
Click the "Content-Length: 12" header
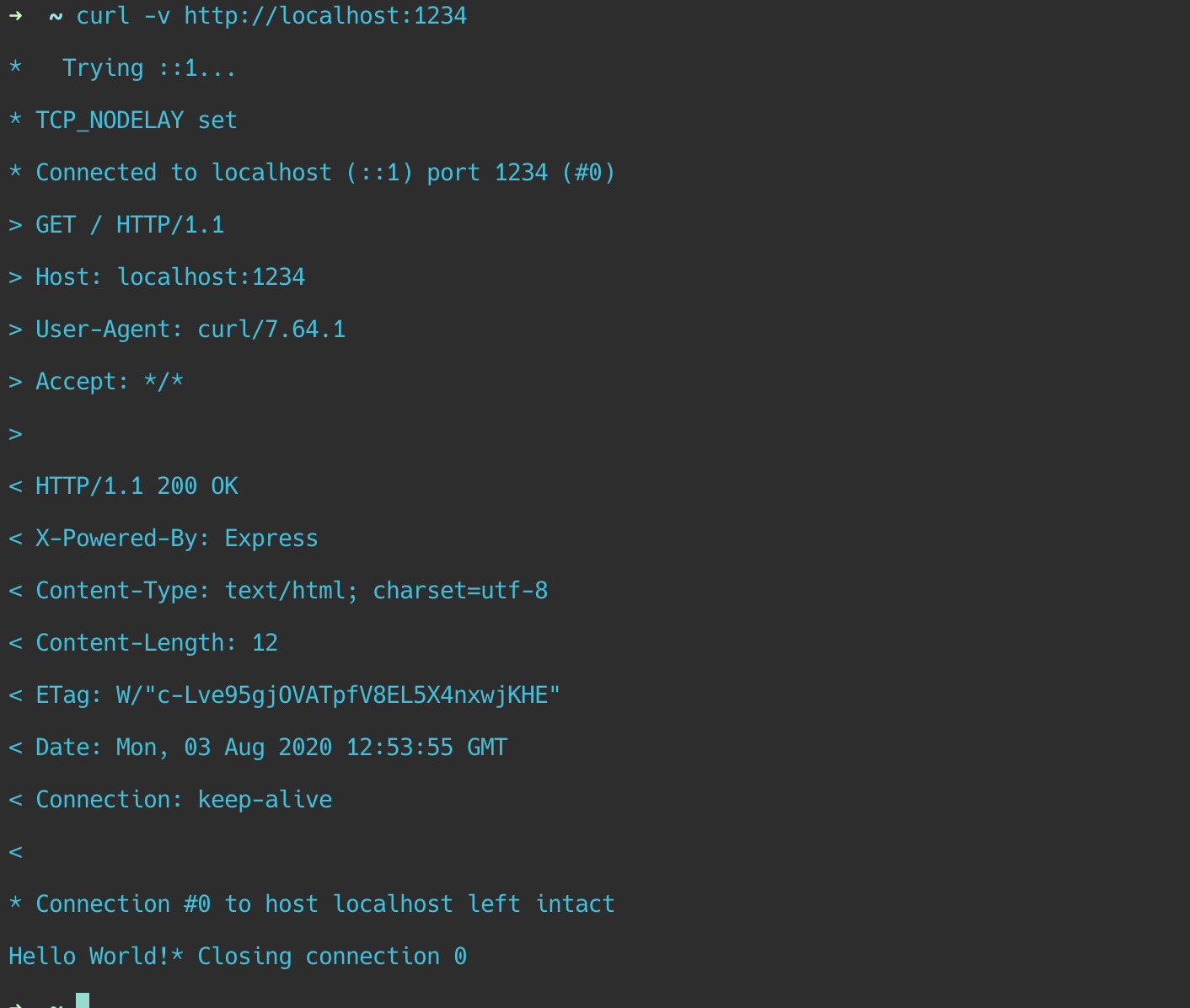[x=156, y=643]
